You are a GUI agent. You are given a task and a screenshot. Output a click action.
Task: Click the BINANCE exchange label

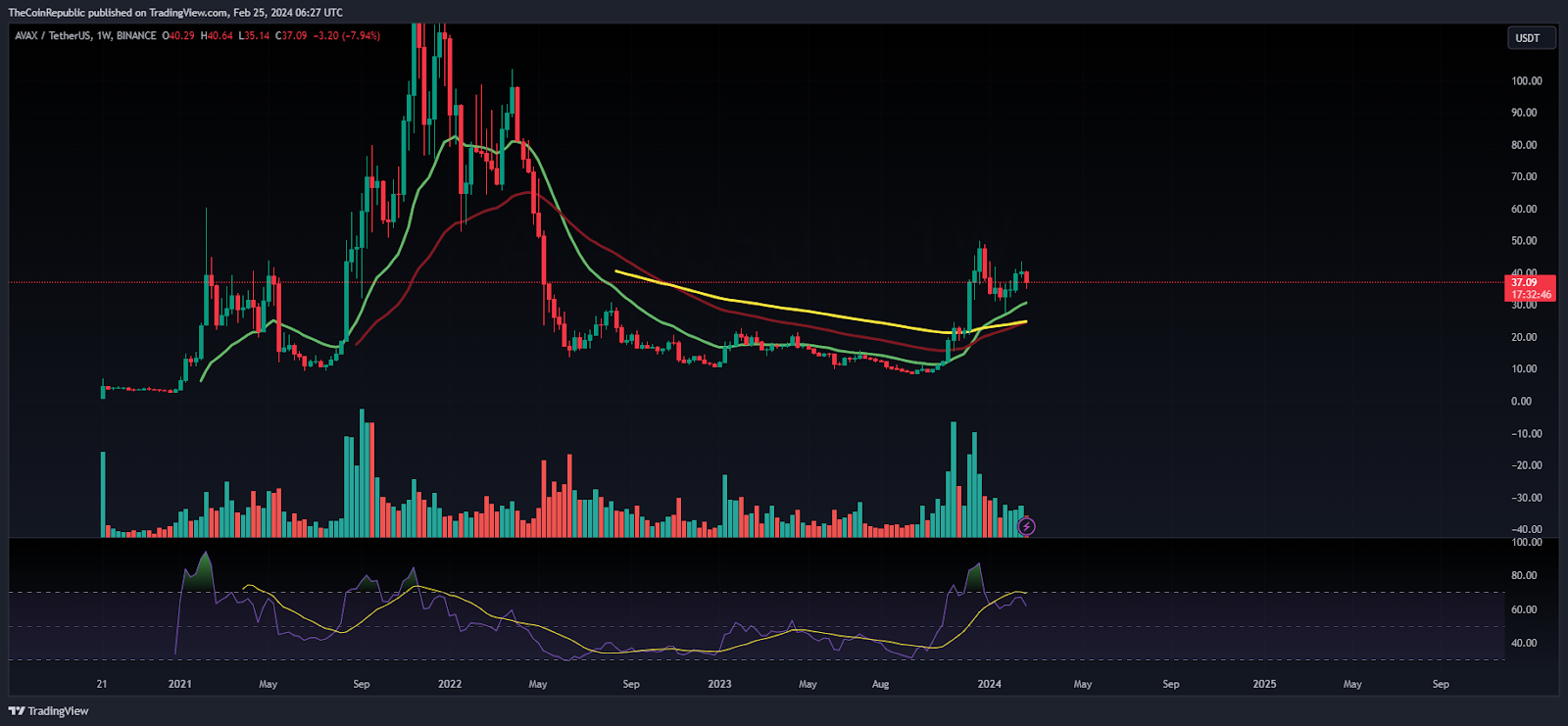click(x=136, y=35)
